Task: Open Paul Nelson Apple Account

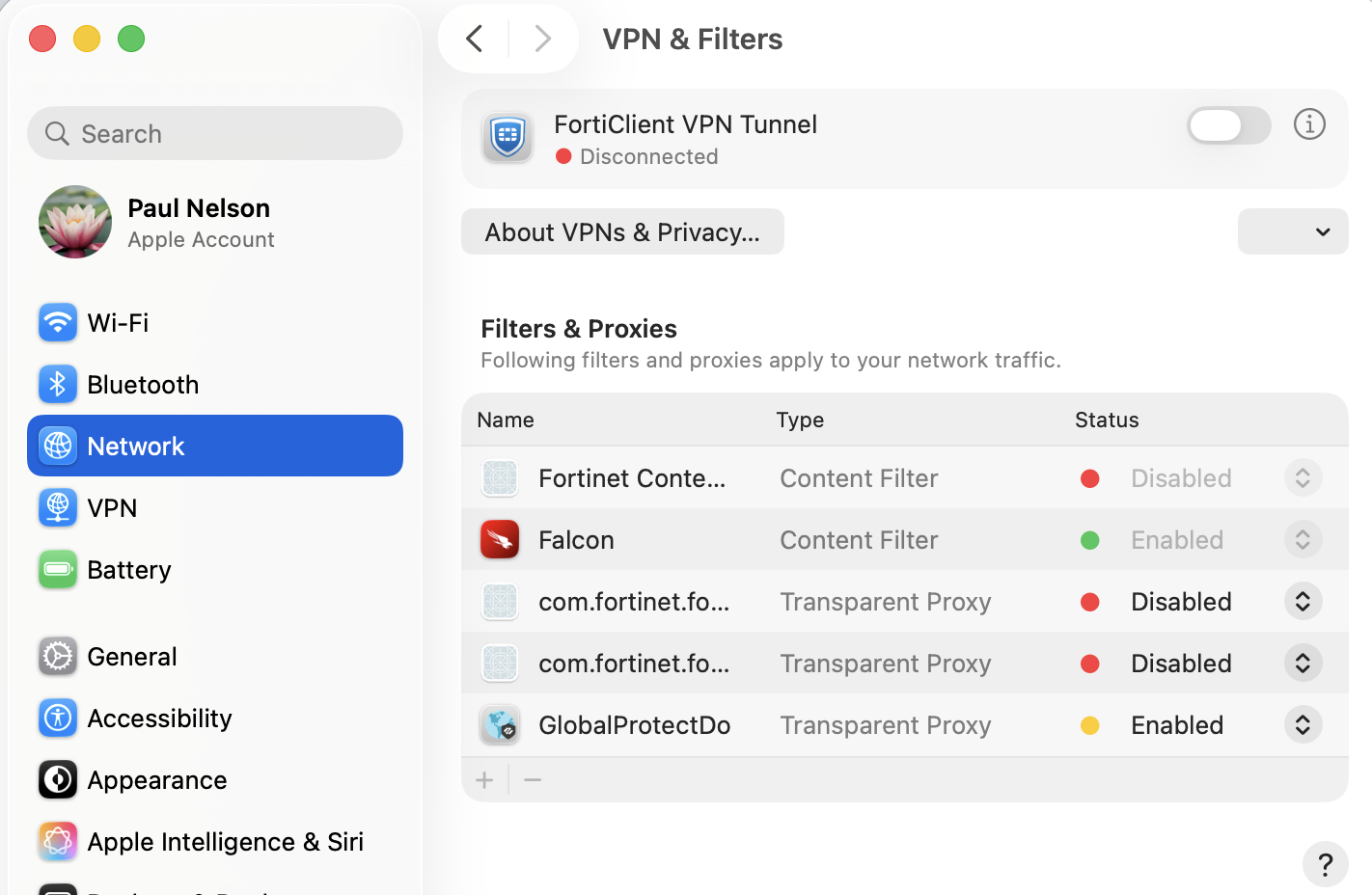Action: (x=201, y=223)
